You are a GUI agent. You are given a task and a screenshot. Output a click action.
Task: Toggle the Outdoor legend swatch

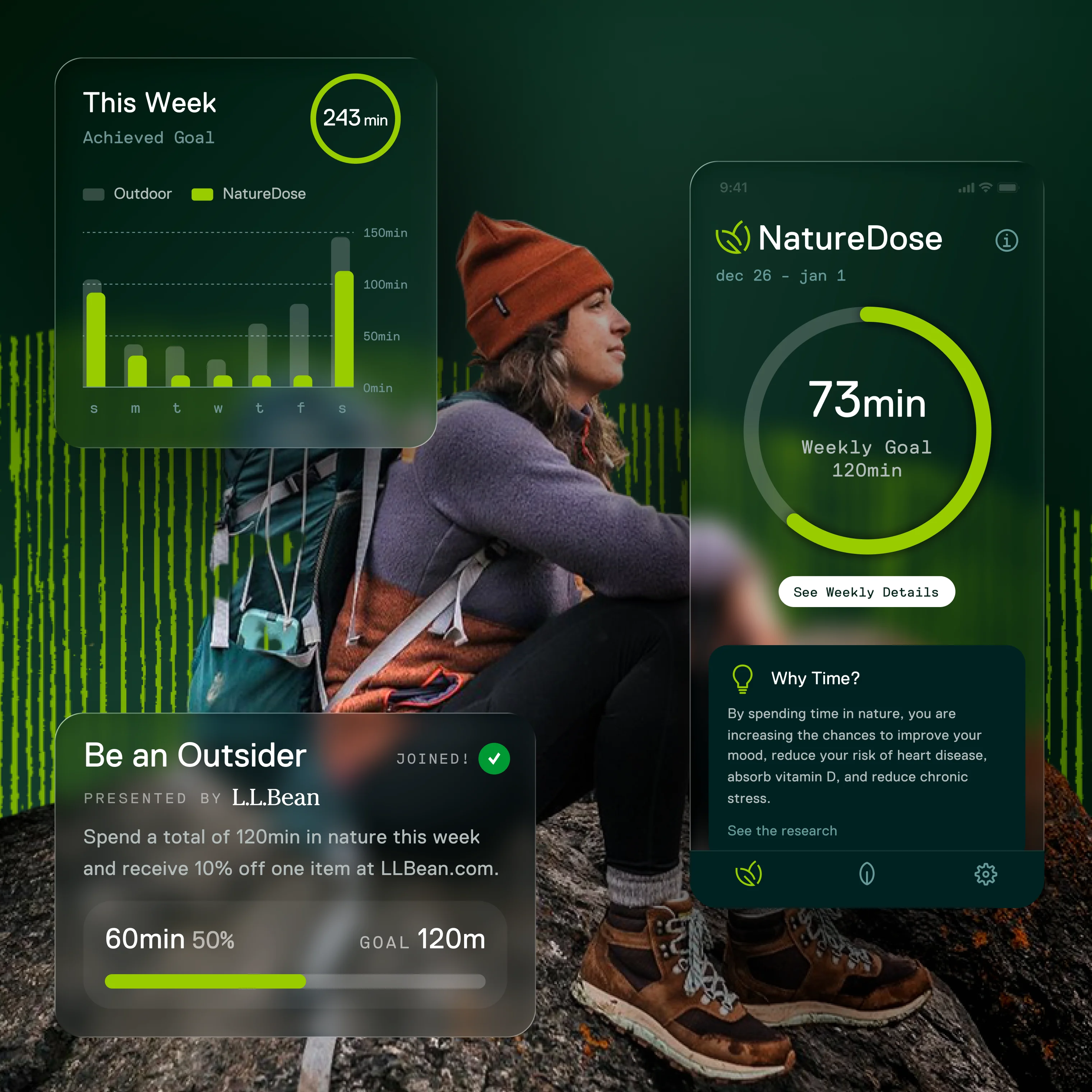point(94,194)
